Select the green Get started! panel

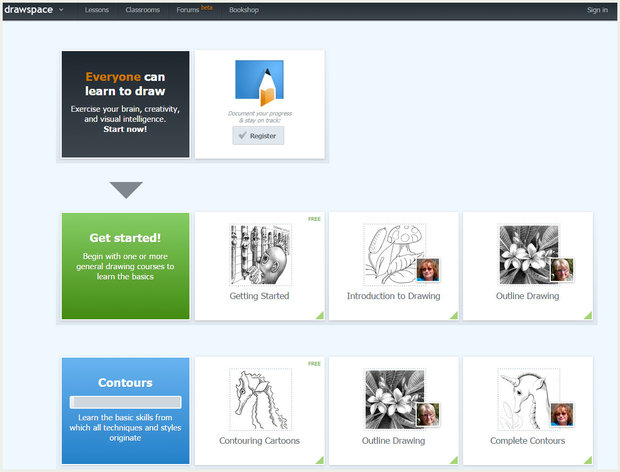[x=125, y=266]
